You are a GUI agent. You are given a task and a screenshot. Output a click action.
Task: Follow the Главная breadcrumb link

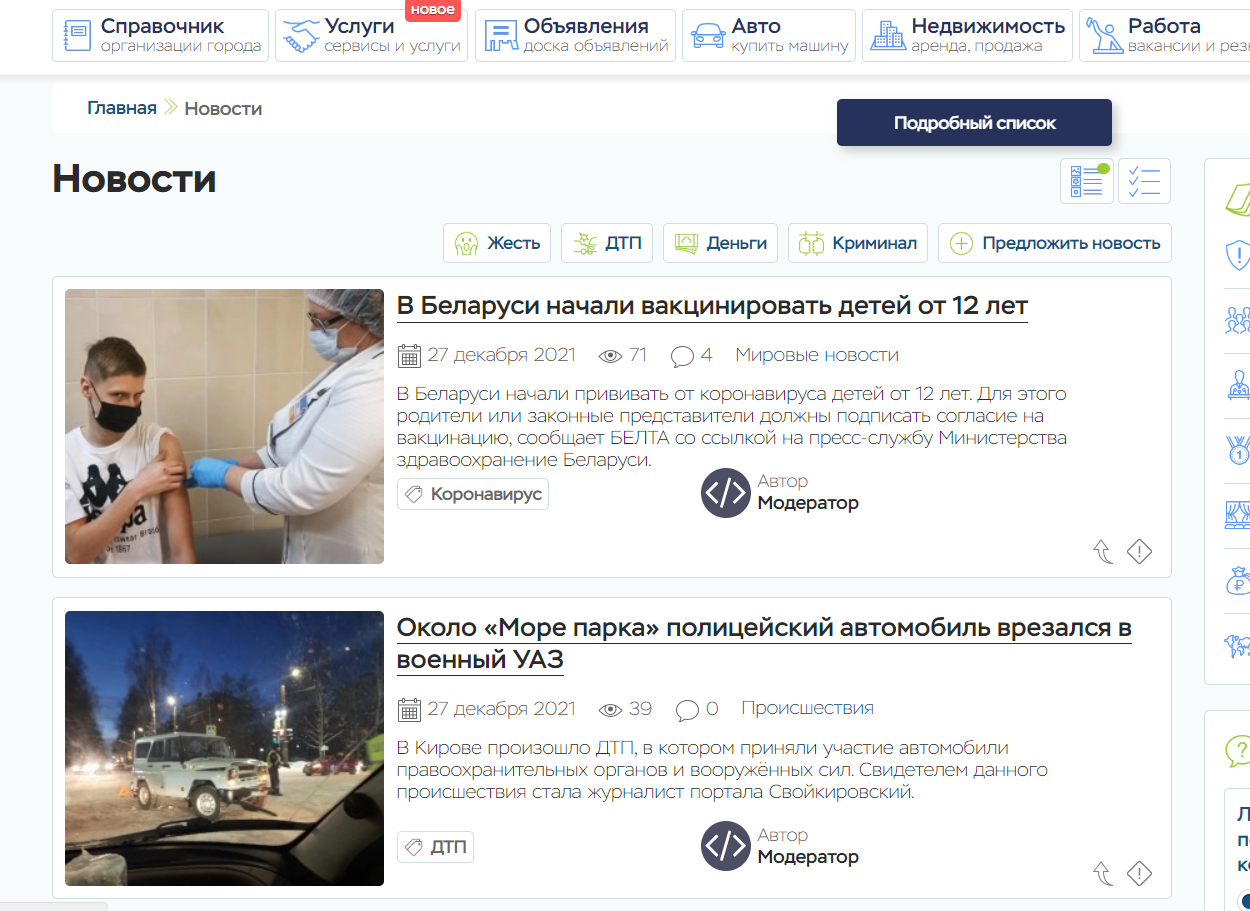pyautogui.click(x=121, y=108)
